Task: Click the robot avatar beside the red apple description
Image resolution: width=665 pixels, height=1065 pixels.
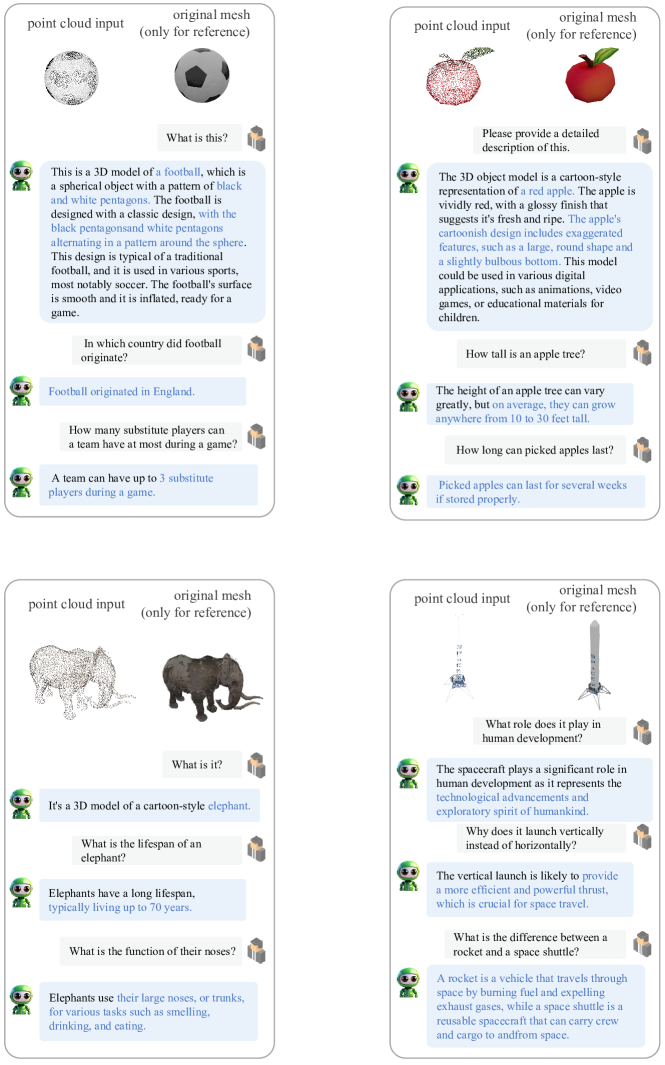Action: [x=408, y=179]
